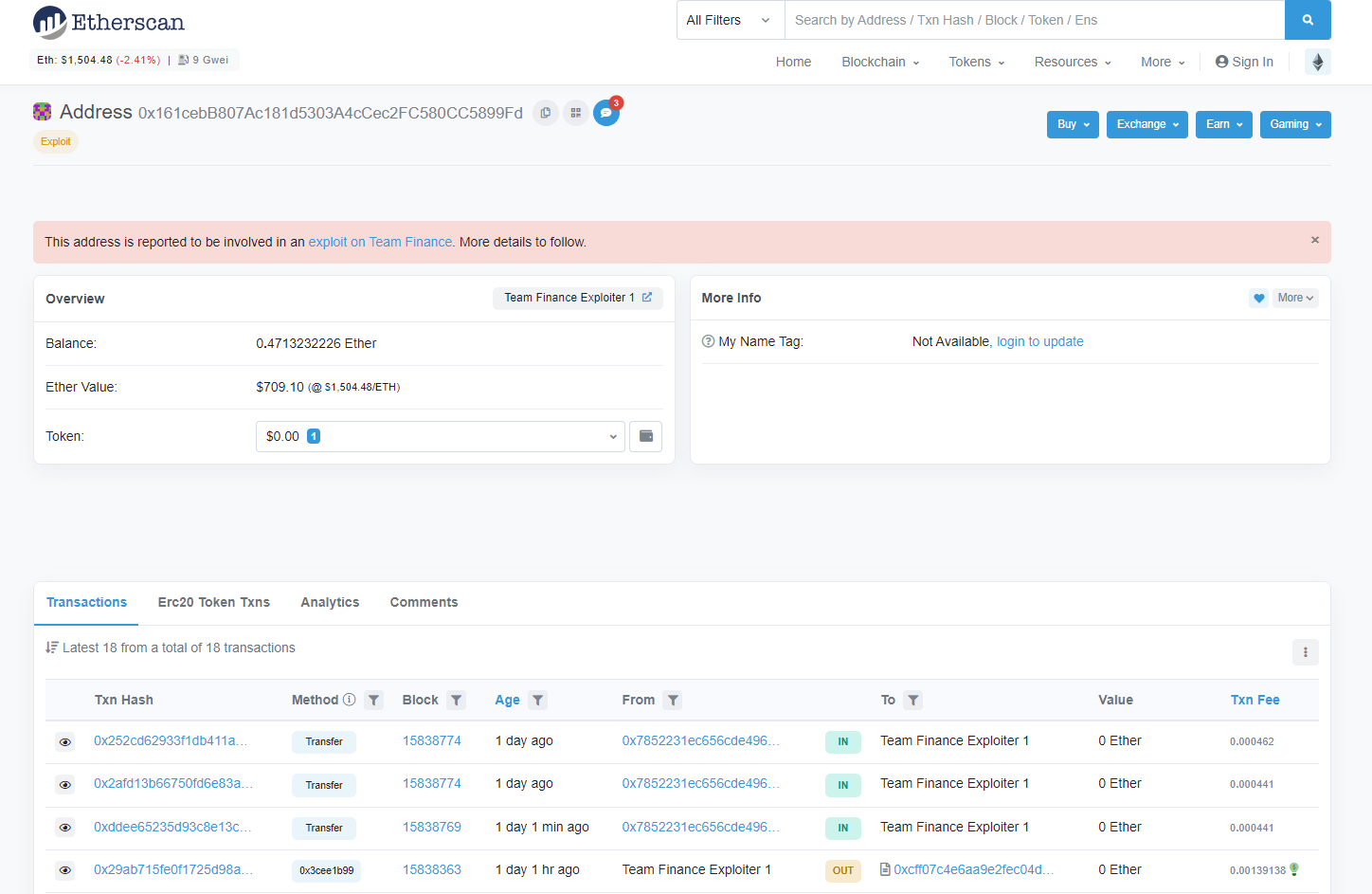This screenshot has height=894, width=1372.
Task: Click the wallet icon next to Token dropdown
Action: pyautogui.click(x=646, y=436)
